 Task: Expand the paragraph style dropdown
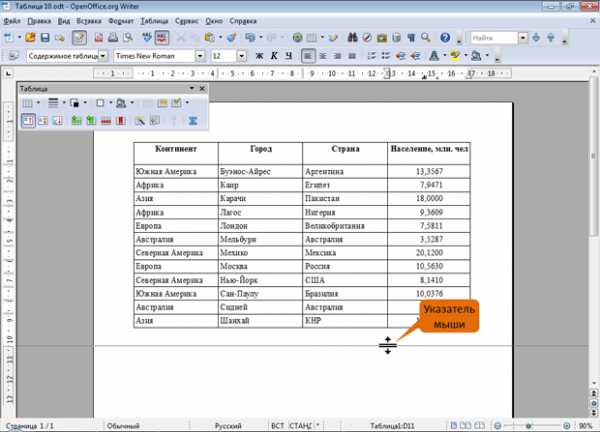pyautogui.click(x=103, y=56)
